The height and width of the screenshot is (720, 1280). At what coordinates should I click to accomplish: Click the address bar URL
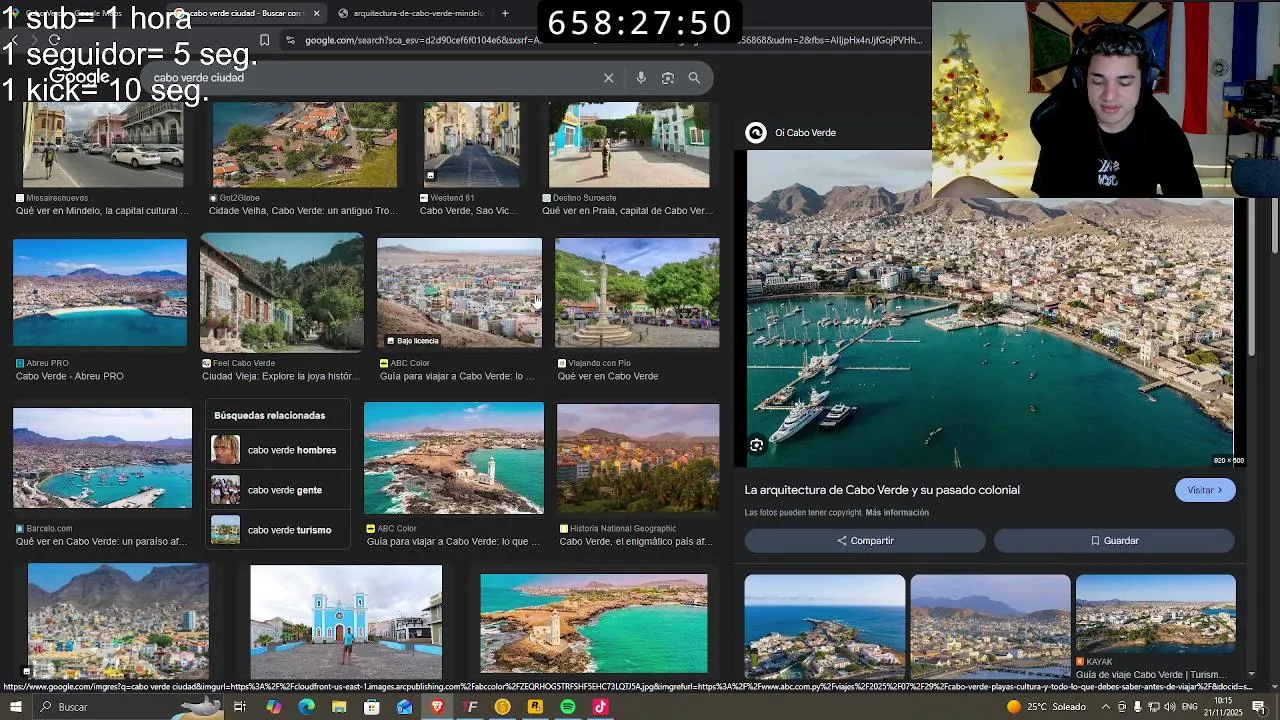coord(615,40)
